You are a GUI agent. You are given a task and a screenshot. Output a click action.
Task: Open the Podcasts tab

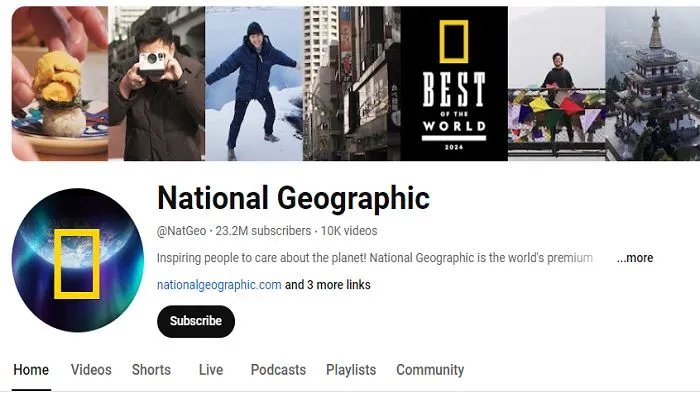tap(278, 370)
